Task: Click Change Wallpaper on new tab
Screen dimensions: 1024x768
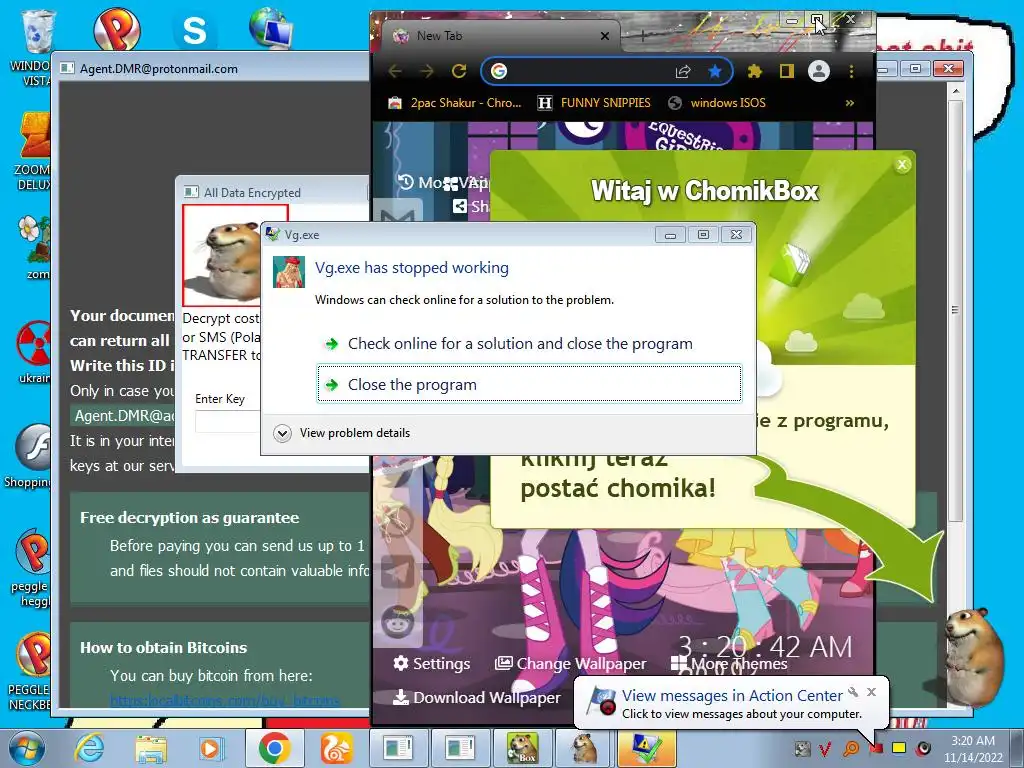Action: pos(570,664)
